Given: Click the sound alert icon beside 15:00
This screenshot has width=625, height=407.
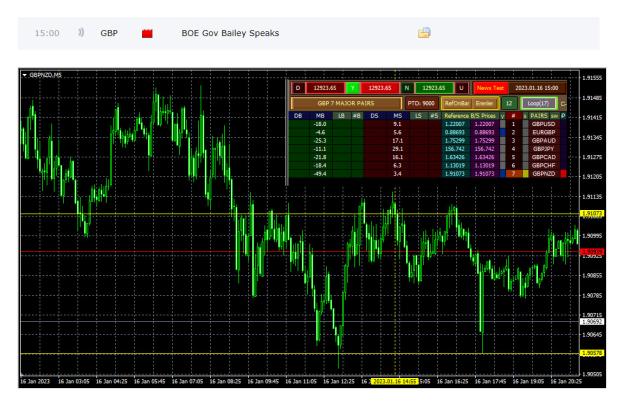Looking at the screenshot, I should (x=81, y=33).
